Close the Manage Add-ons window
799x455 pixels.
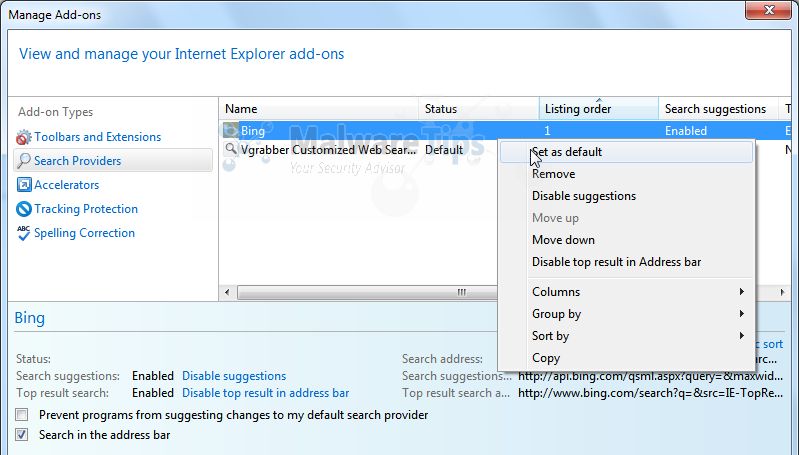(768, 10)
